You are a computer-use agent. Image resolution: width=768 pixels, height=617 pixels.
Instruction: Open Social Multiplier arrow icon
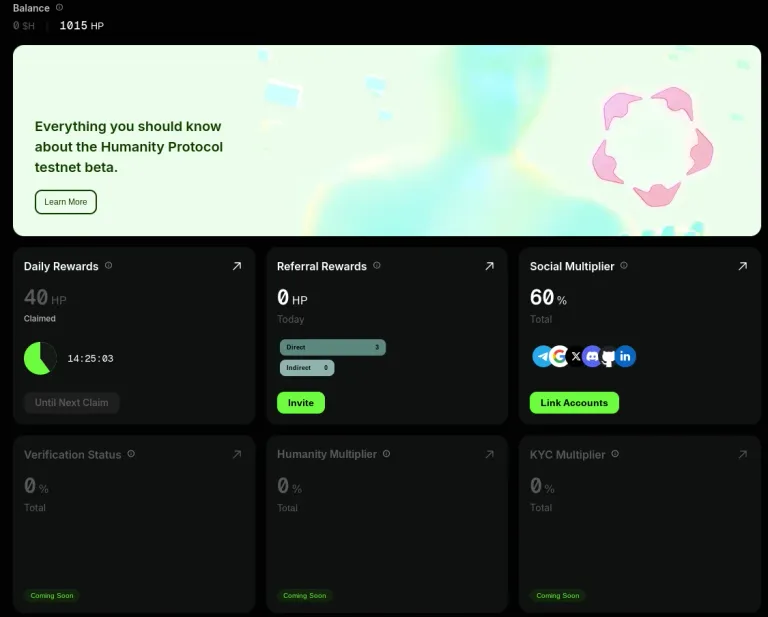(743, 266)
